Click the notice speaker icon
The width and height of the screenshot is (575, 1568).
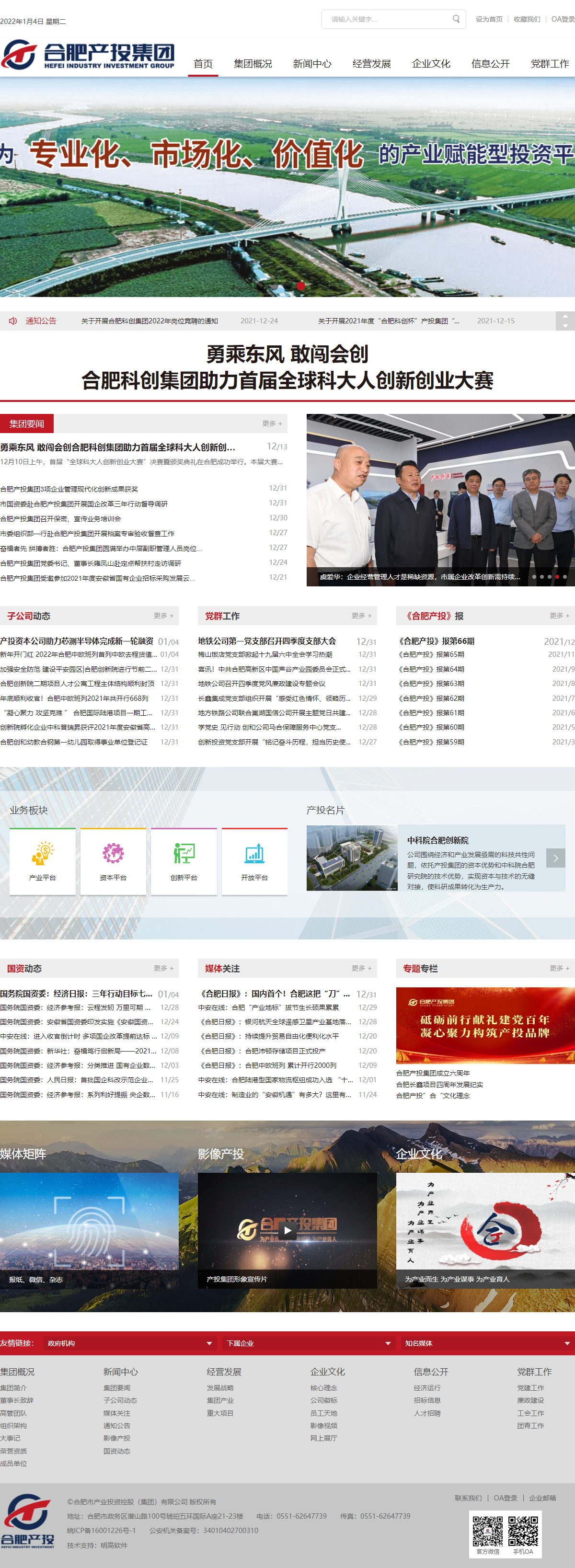point(13,321)
